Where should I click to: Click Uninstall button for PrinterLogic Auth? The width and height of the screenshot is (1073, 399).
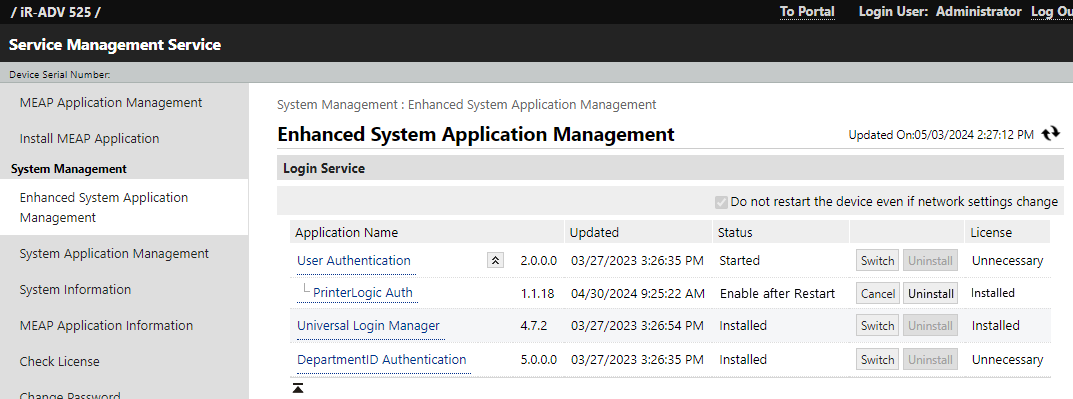tap(931, 293)
